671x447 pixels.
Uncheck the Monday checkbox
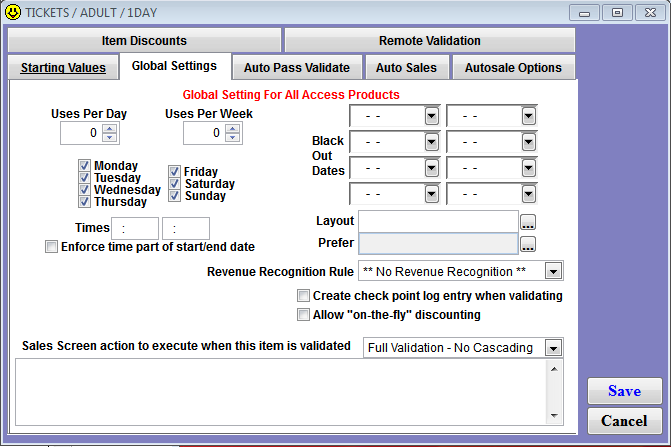[84, 165]
